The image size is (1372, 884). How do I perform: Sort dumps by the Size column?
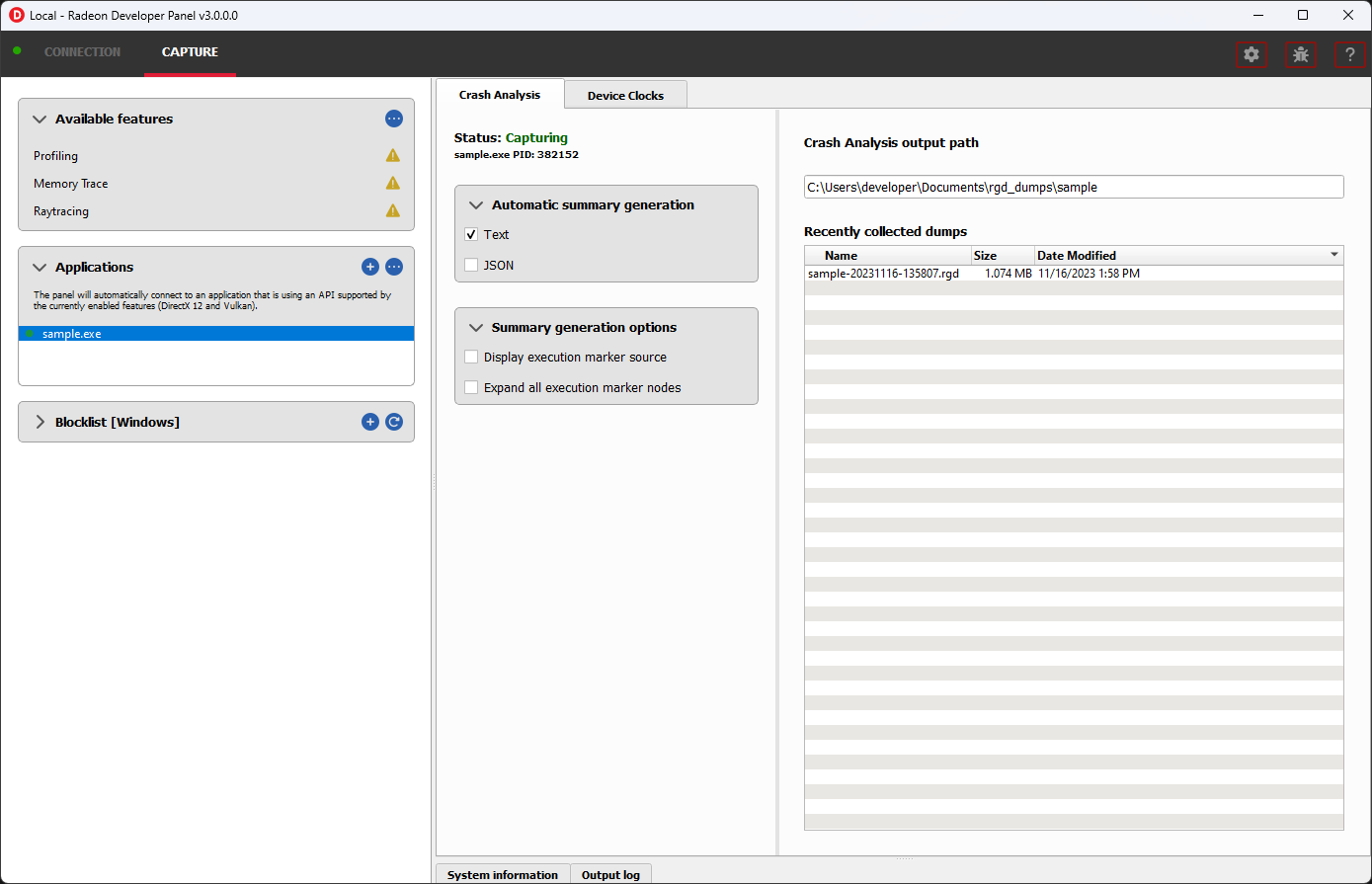pyautogui.click(x=1003, y=255)
